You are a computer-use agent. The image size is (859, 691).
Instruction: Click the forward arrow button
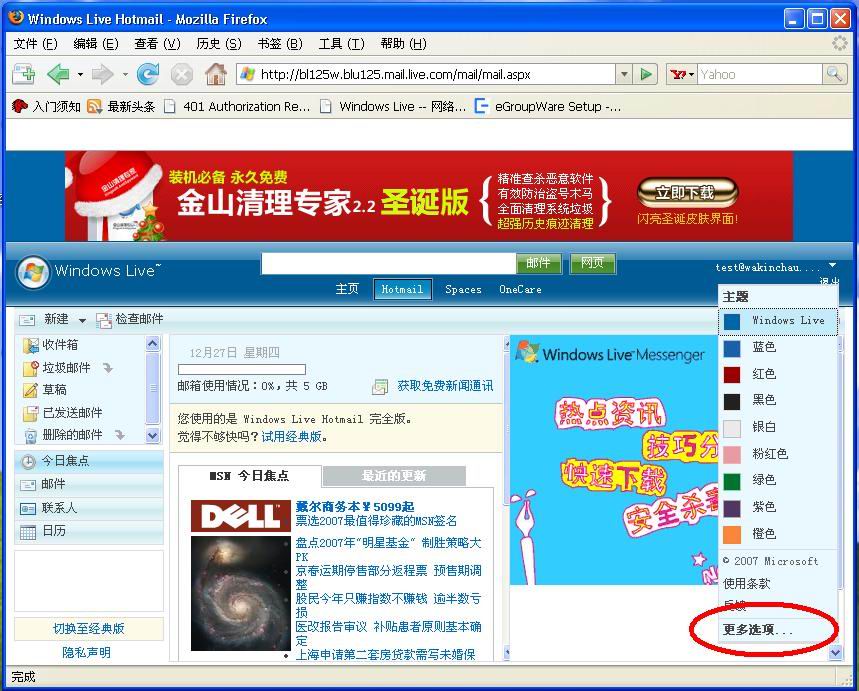click(x=102, y=74)
